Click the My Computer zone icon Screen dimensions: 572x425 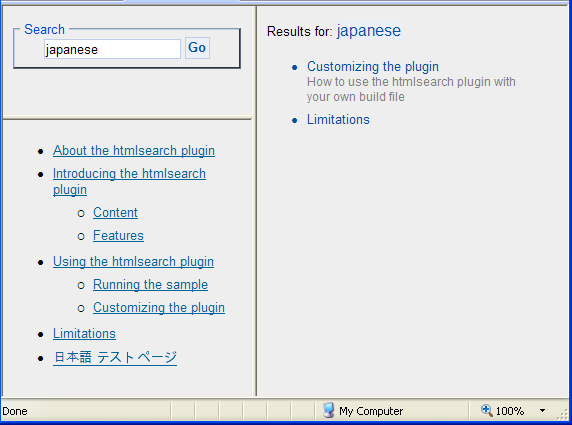coord(328,410)
